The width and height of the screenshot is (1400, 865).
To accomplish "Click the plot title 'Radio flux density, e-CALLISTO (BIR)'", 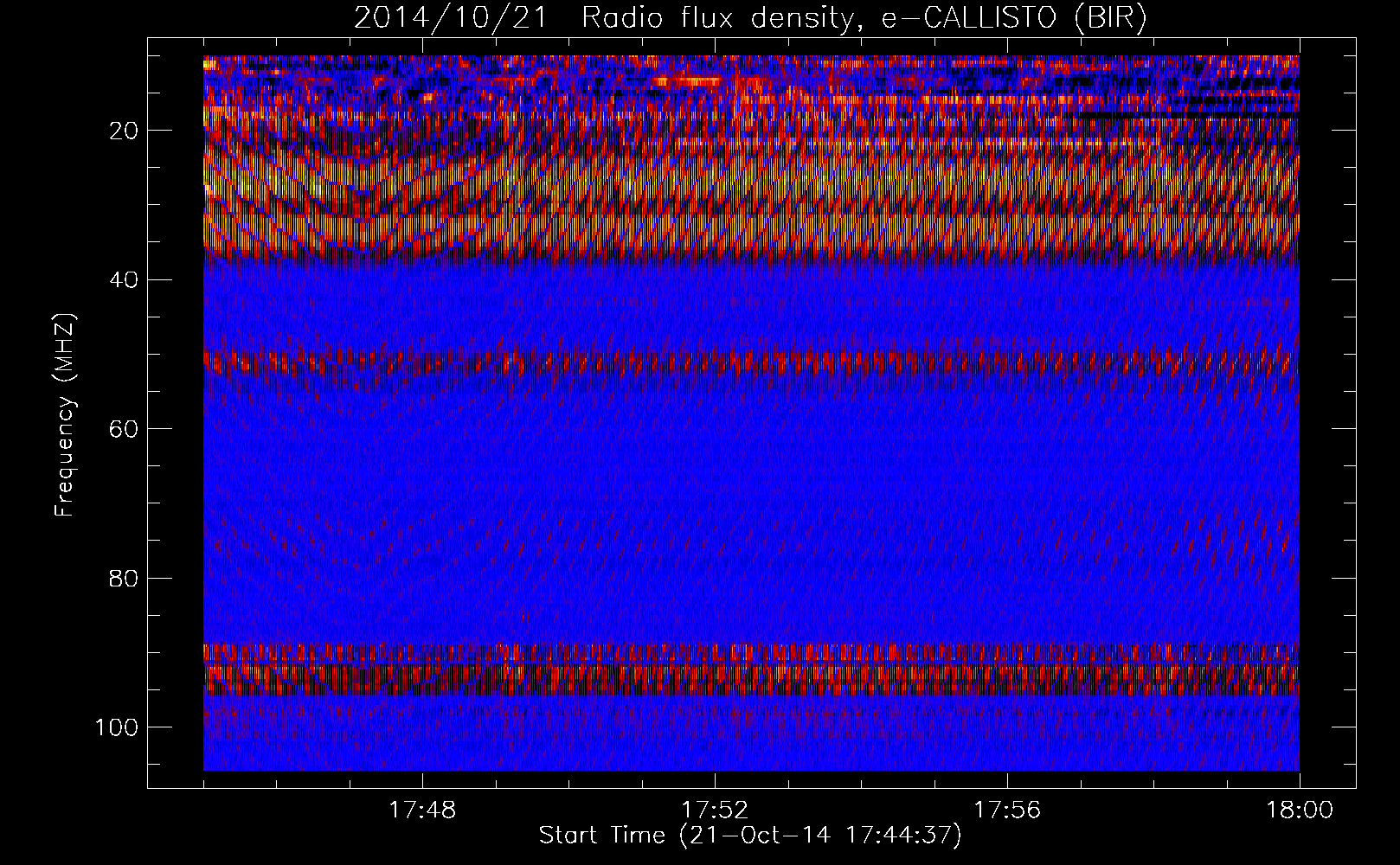I will pyautogui.click(x=864, y=18).
